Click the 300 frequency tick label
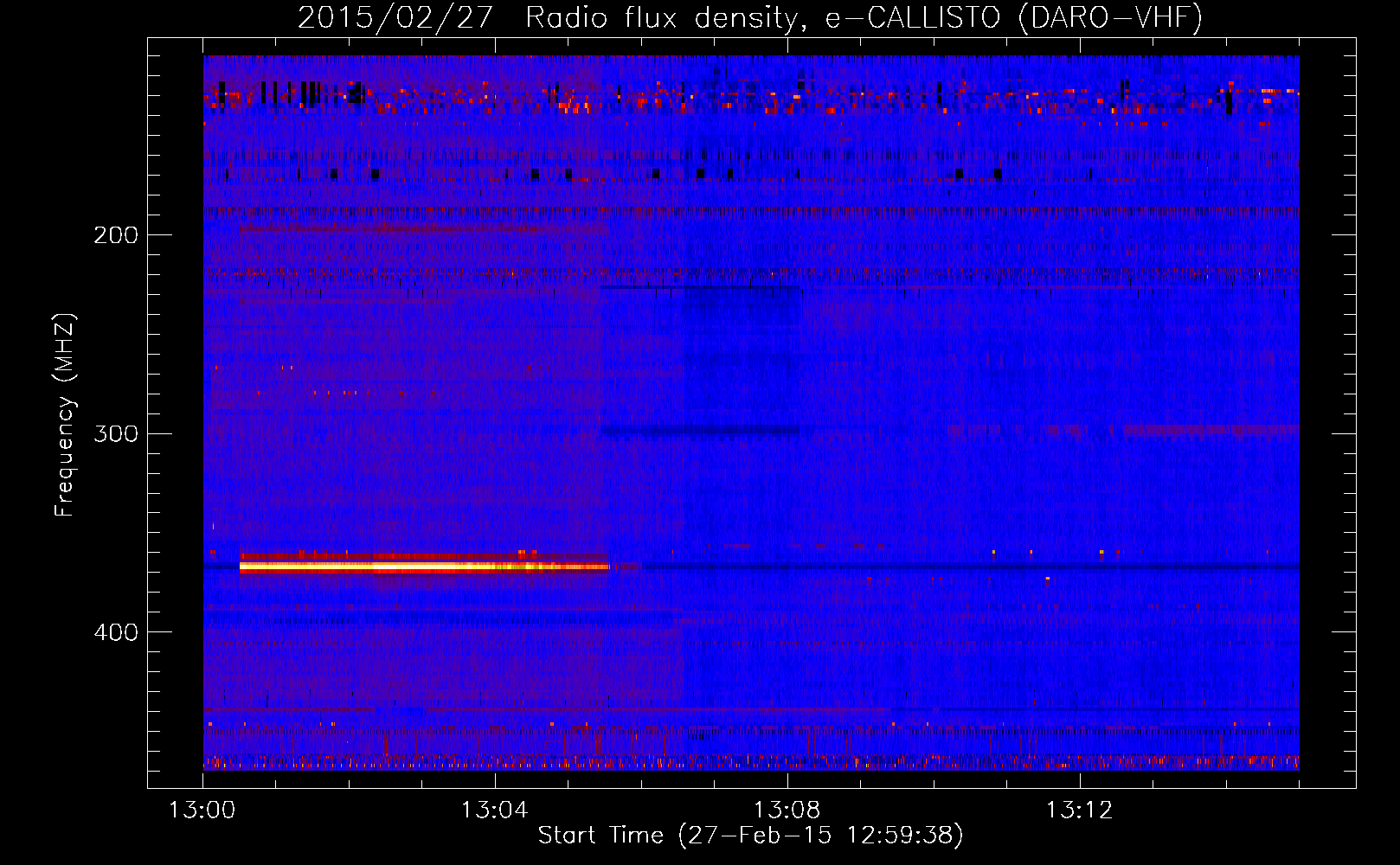Screen dimensions: 1400x865 coord(116,433)
